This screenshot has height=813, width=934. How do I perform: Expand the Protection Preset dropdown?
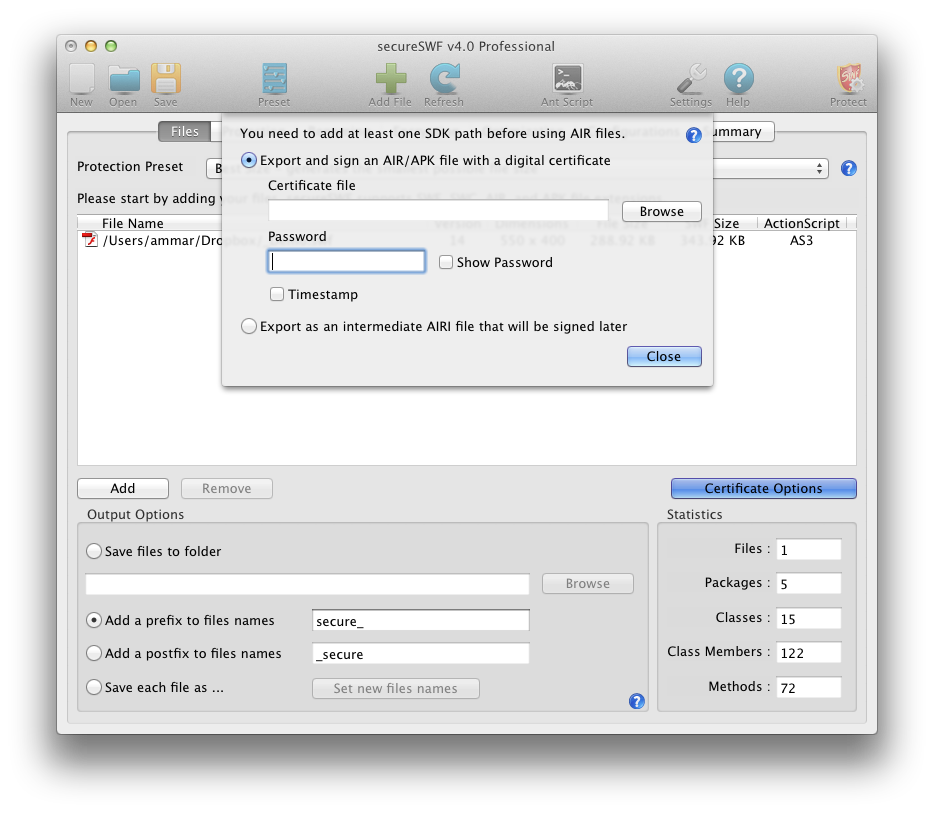pos(820,168)
